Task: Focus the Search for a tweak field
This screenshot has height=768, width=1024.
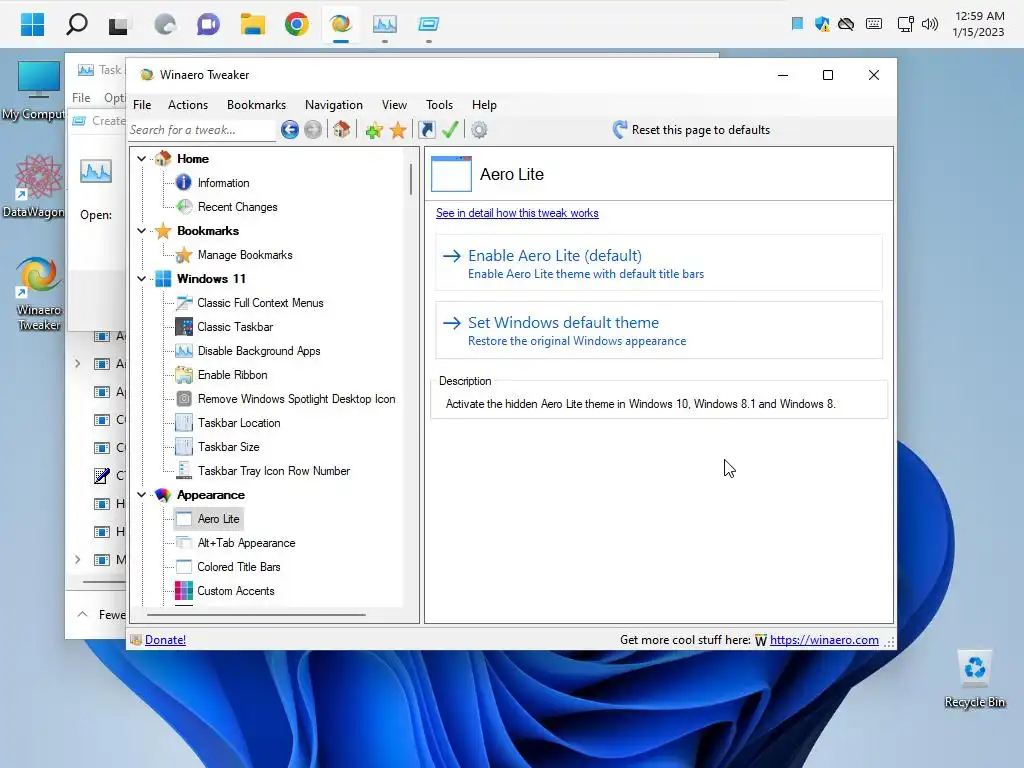Action: point(202,130)
